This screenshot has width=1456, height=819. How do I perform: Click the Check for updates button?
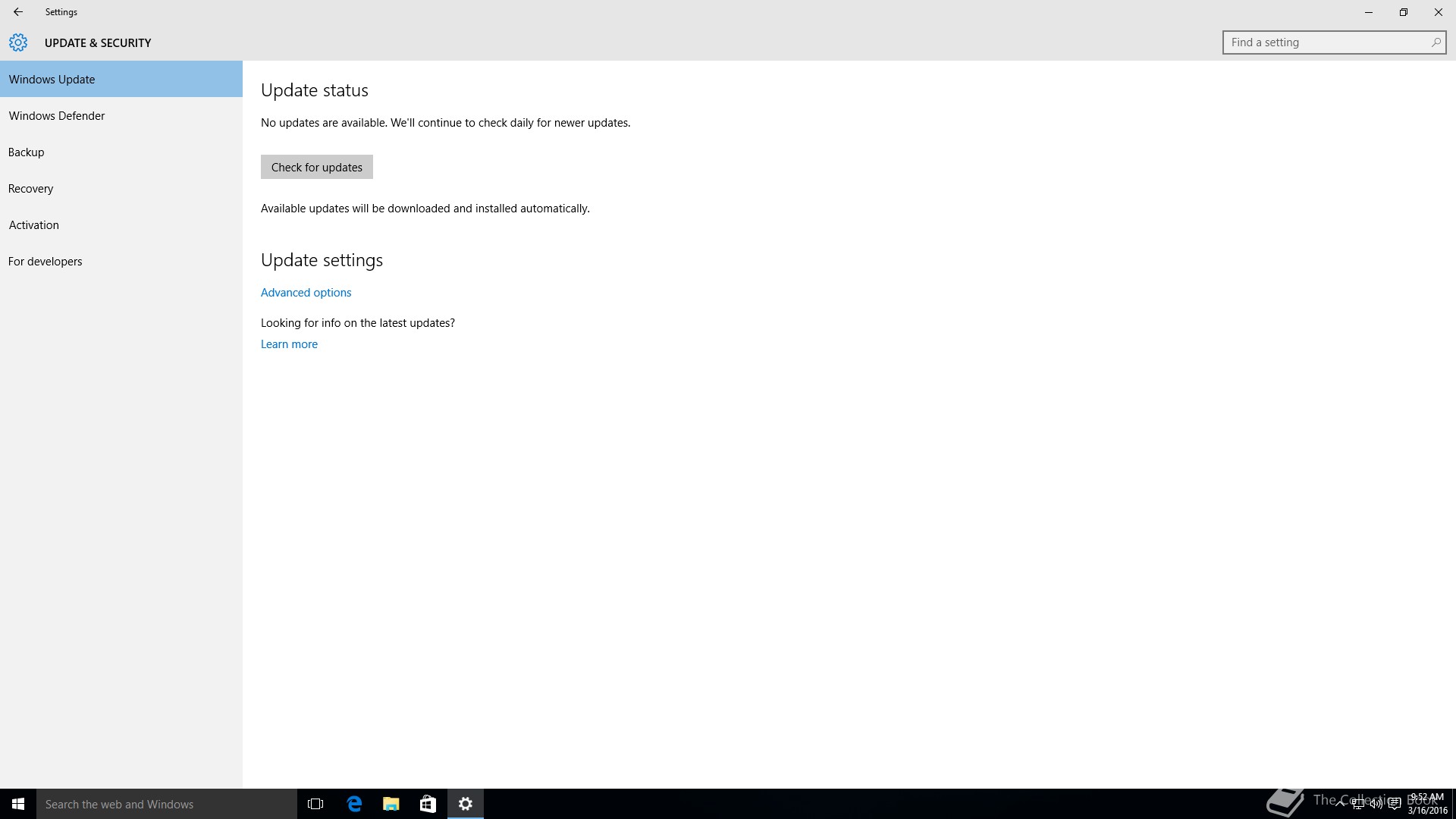coord(317,167)
